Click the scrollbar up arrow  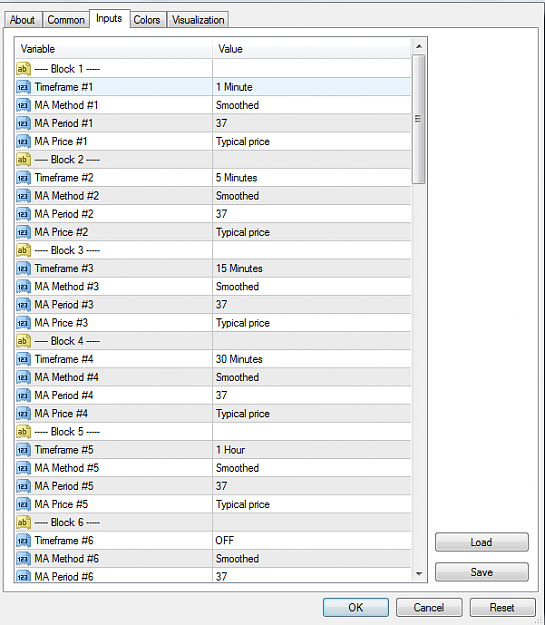point(419,46)
